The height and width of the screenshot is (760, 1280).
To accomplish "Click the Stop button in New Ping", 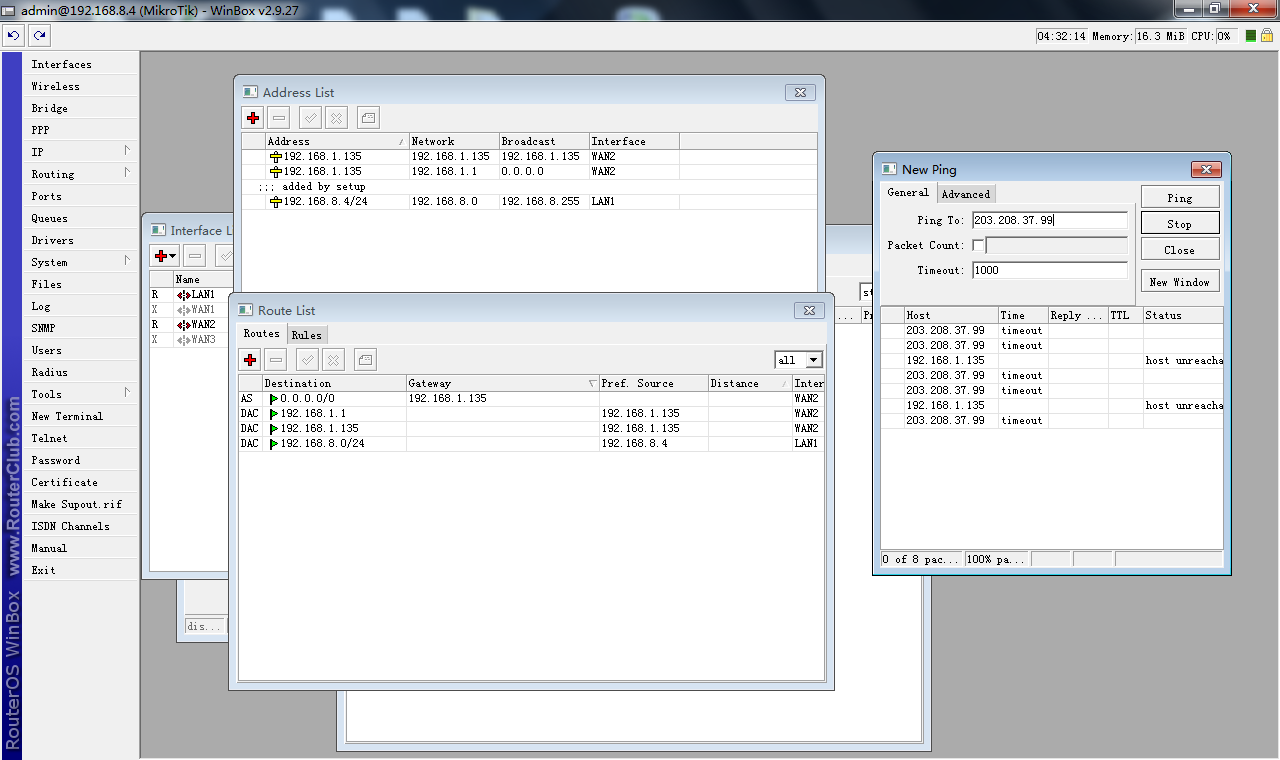I will pos(1180,223).
